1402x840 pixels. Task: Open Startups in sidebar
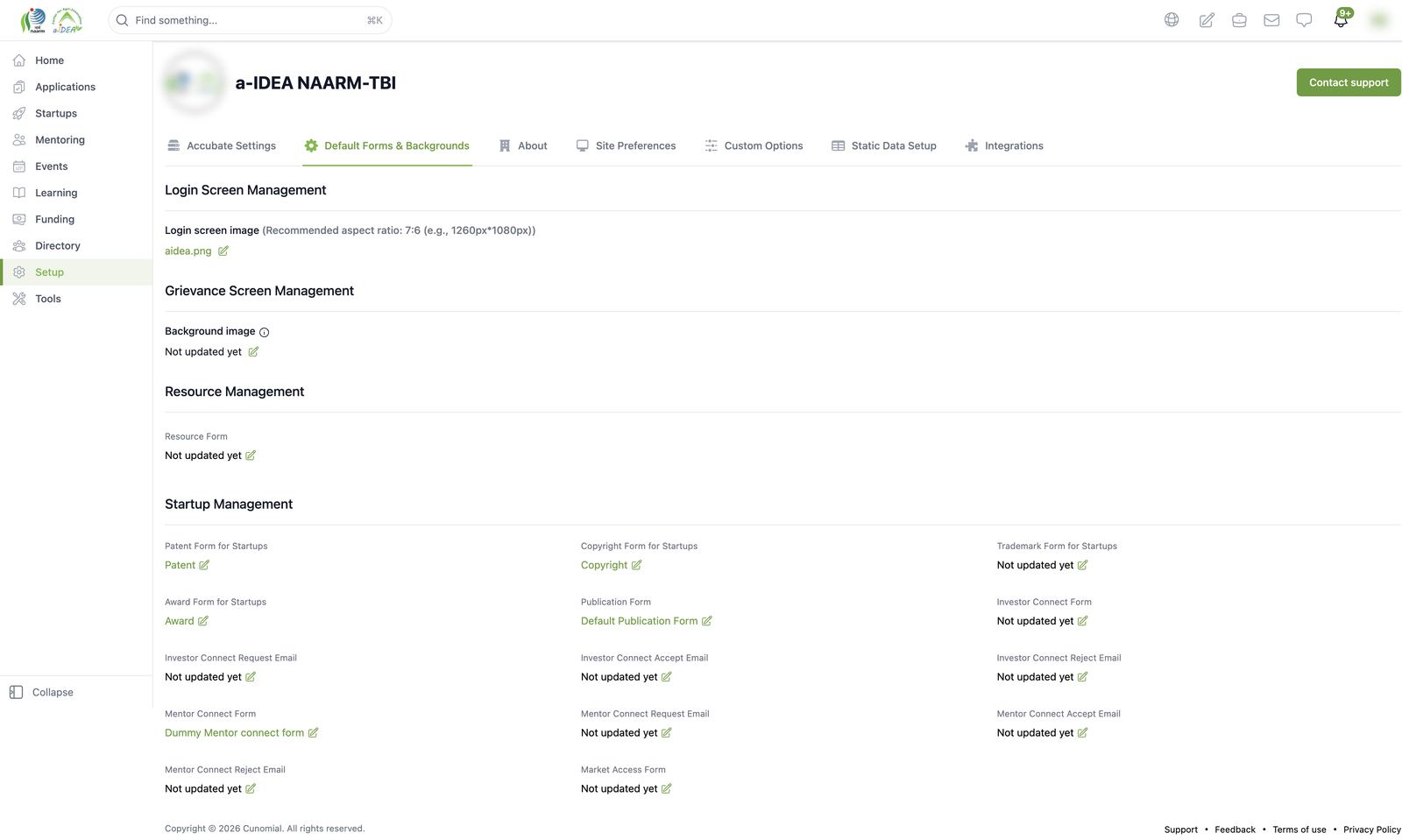coord(76,113)
